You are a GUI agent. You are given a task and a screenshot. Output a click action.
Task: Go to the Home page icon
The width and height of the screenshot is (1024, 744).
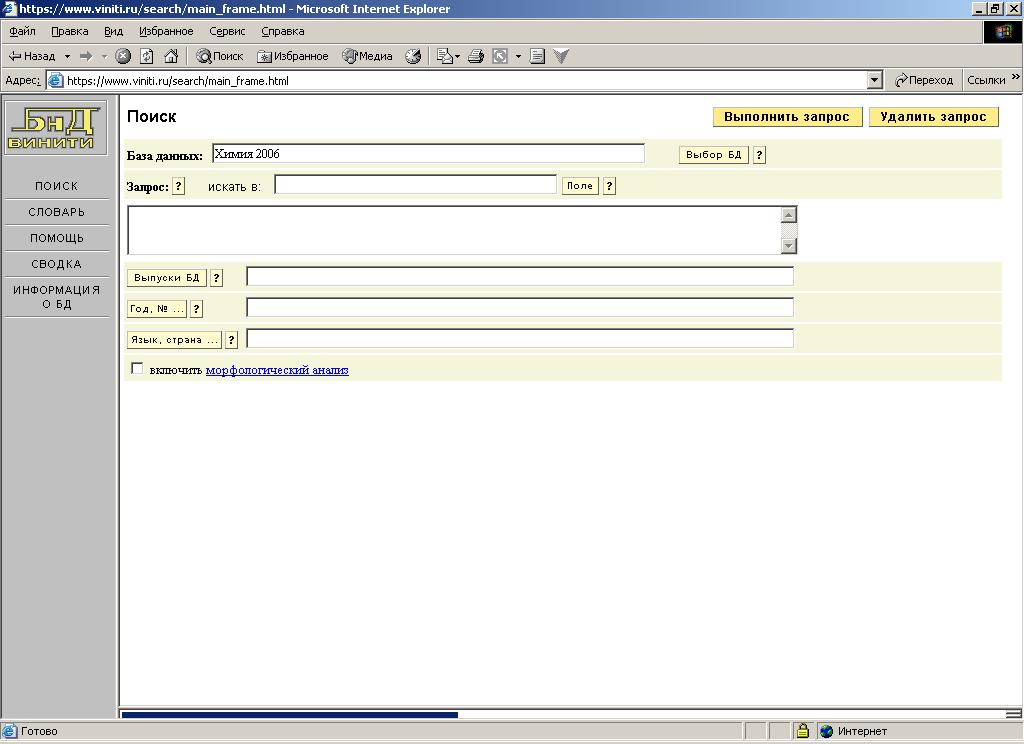coord(171,56)
